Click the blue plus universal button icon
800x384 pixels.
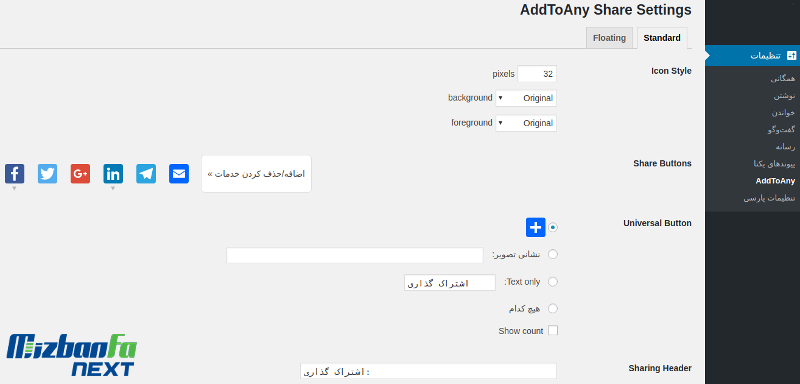536,227
